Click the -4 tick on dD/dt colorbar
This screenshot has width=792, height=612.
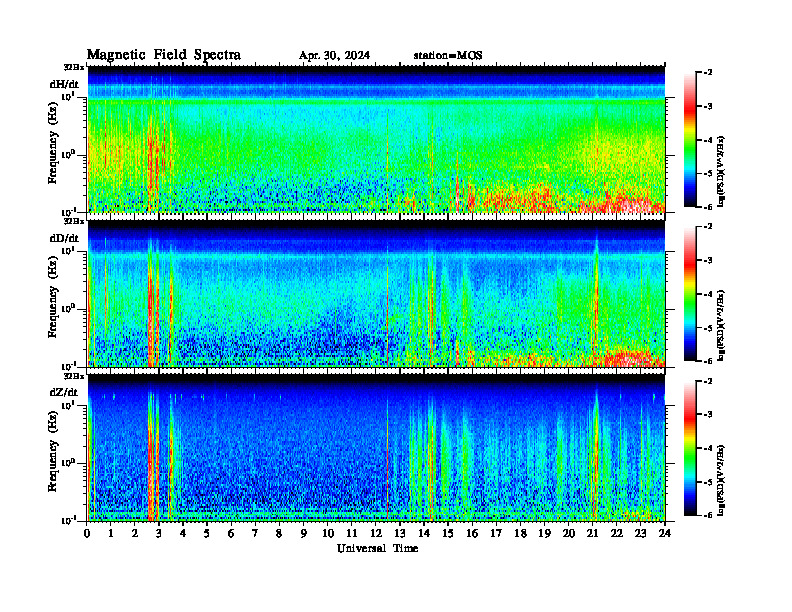[x=708, y=294]
